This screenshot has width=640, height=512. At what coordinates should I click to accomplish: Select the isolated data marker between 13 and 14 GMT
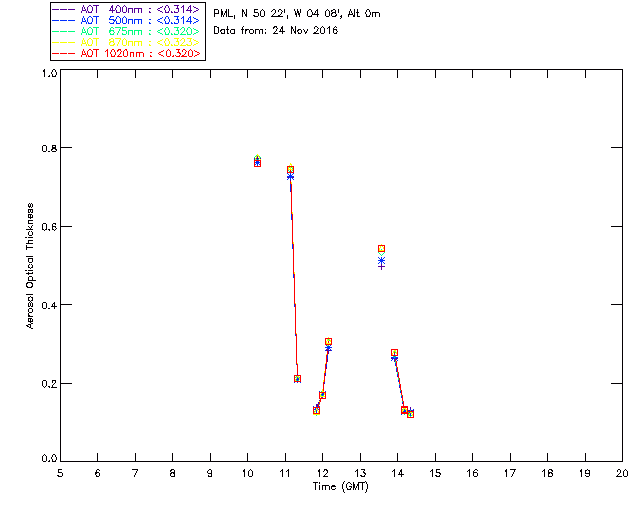coord(381,256)
